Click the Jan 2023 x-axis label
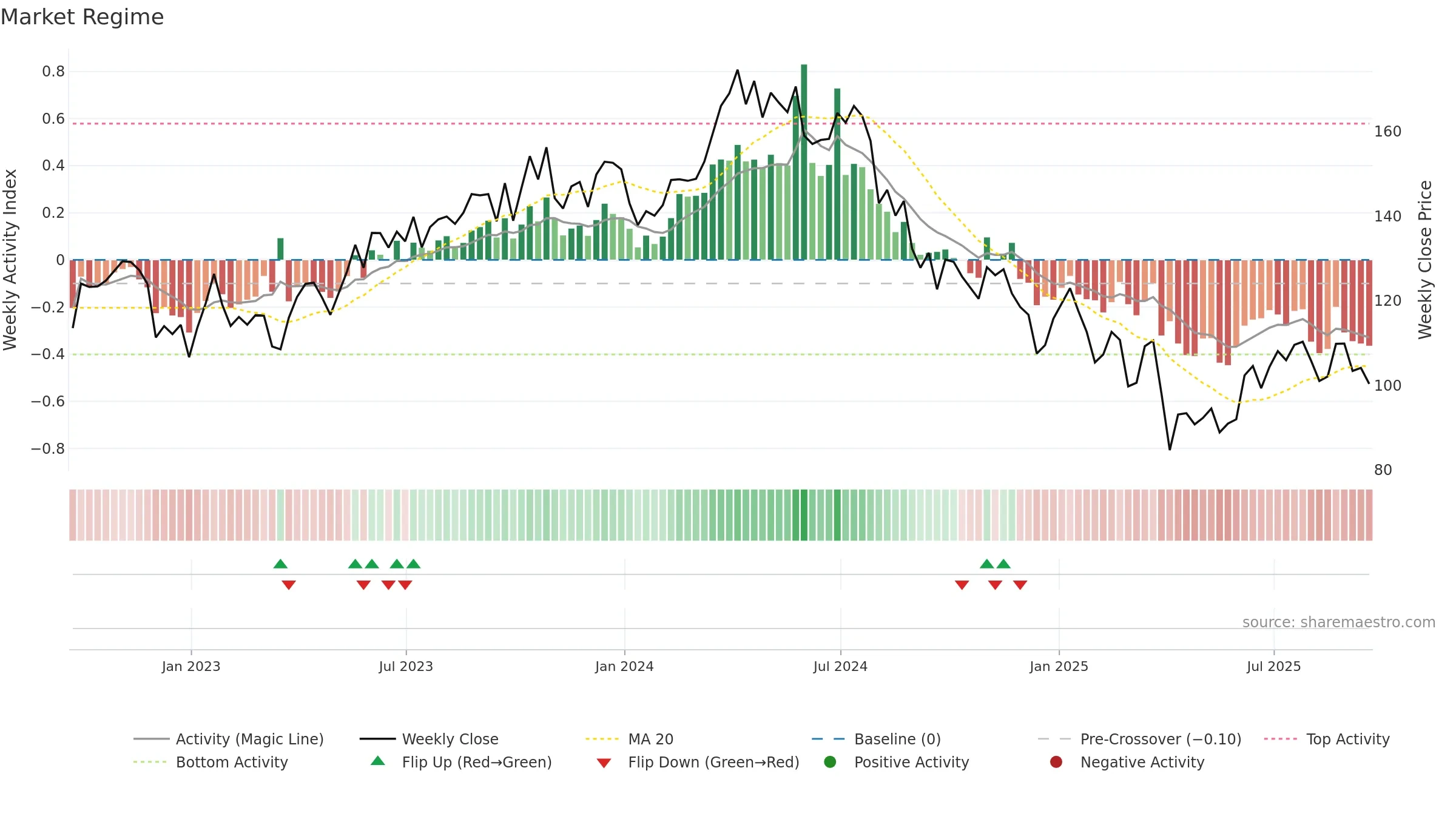The width and height of the screenshot is (1456, 819). [191, 666]
